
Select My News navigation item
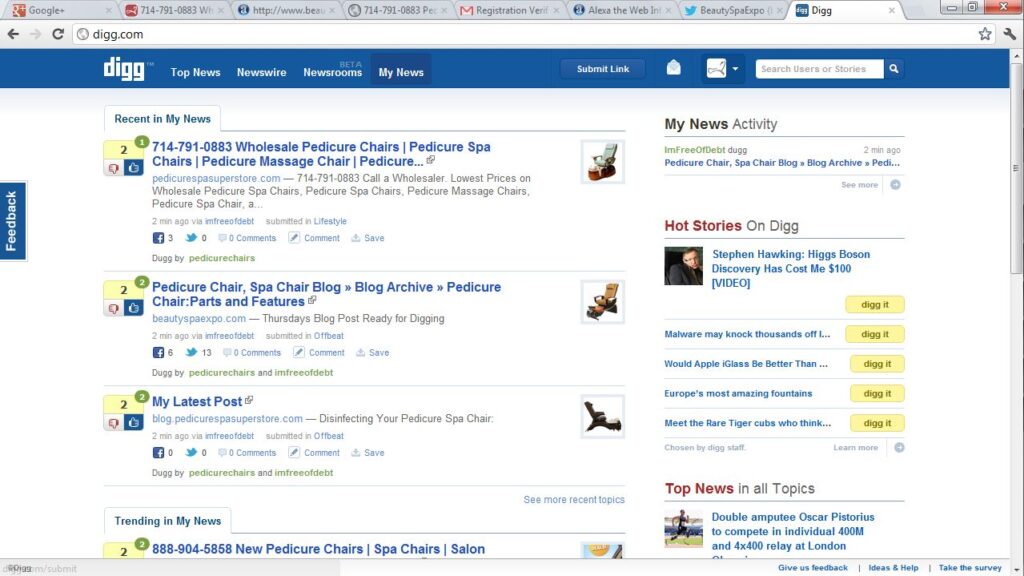click(x=401, y=71)
